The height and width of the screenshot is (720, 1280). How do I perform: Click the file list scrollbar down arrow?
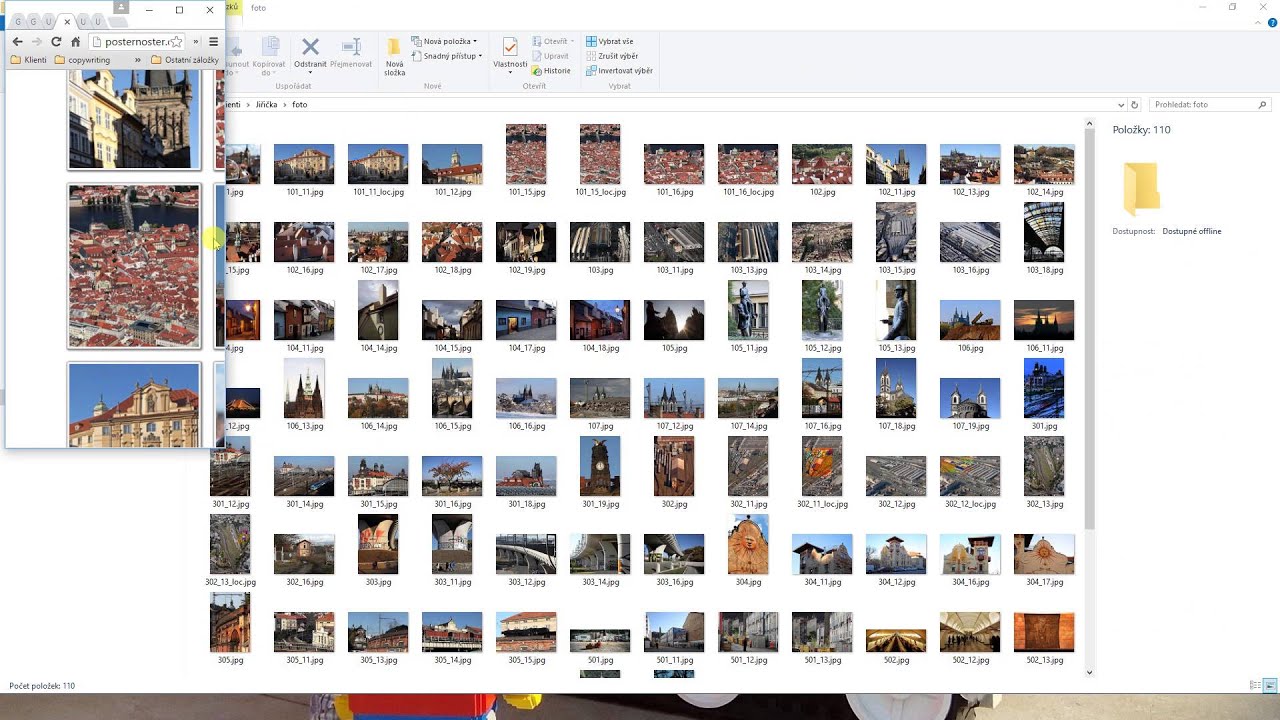point(1090,672)
